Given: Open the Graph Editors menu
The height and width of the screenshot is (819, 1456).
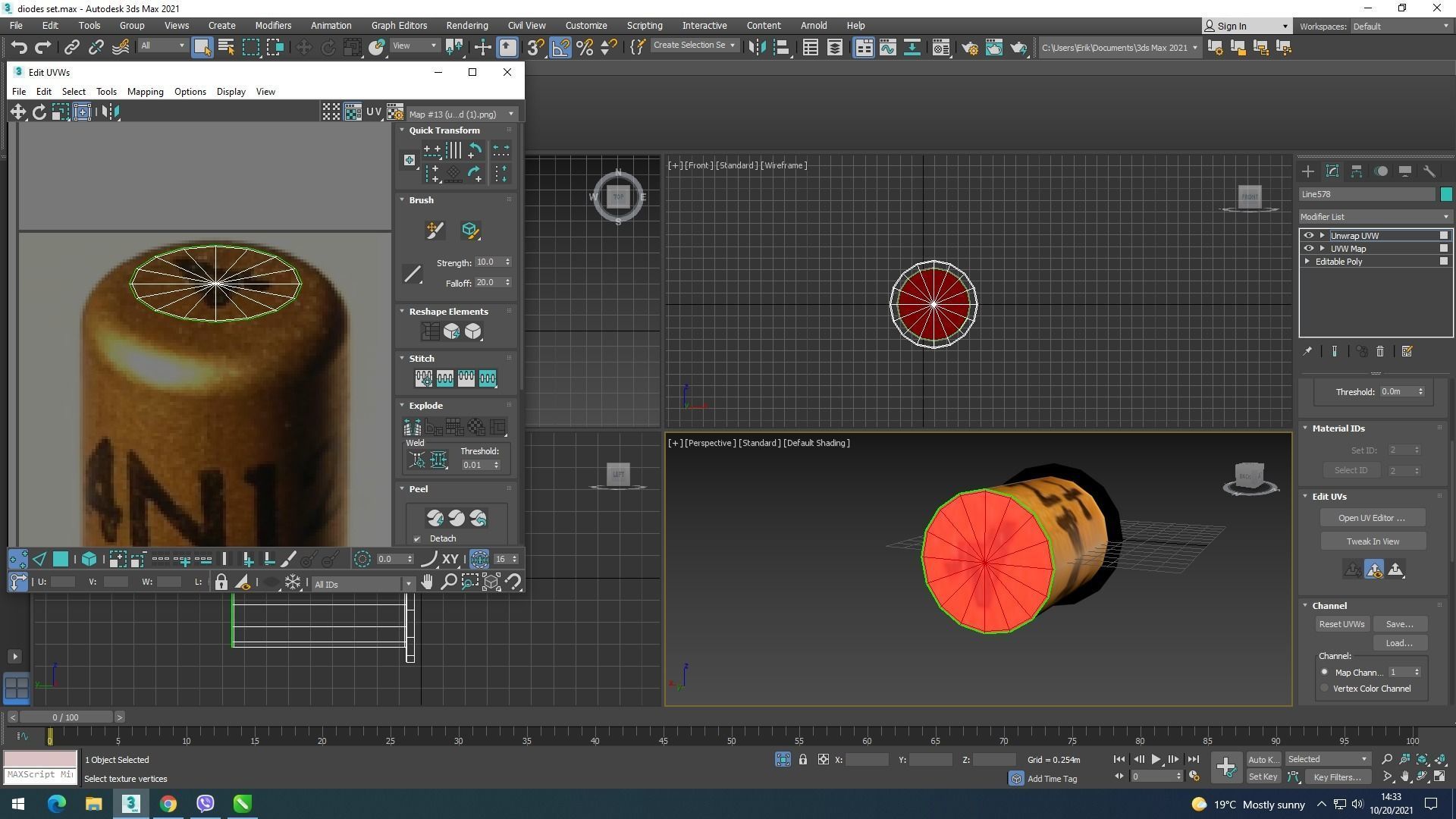Looking at the screenshot, I should pyautogui.click(x=399, y=25).
